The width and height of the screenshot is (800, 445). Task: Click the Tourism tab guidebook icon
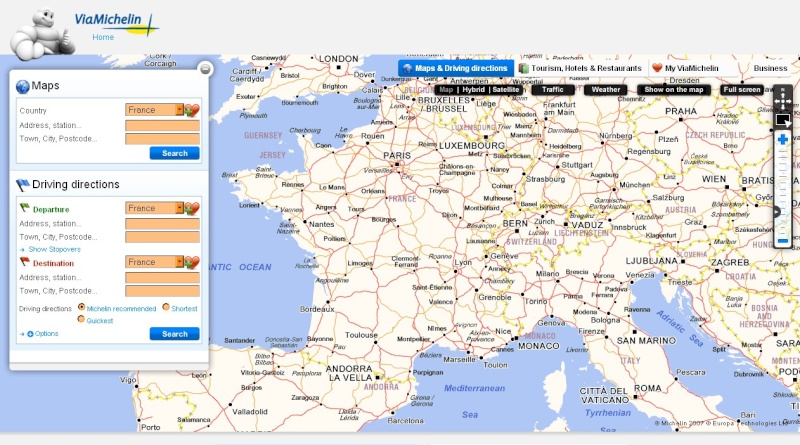523,68
